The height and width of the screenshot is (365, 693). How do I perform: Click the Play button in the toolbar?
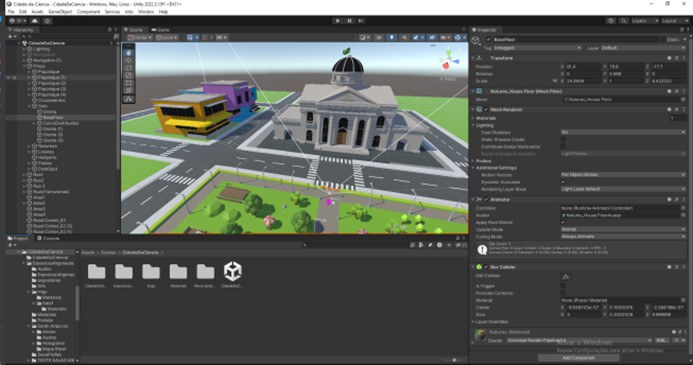pyautogui.click(x=338, y=21)
